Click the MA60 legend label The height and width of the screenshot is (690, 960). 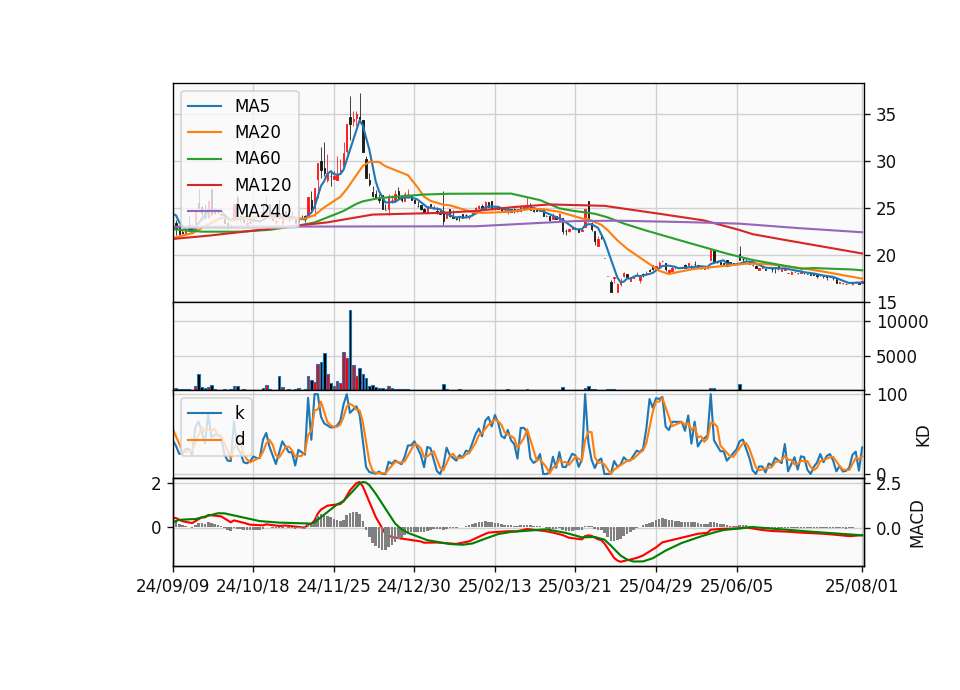tap(257, 159)
